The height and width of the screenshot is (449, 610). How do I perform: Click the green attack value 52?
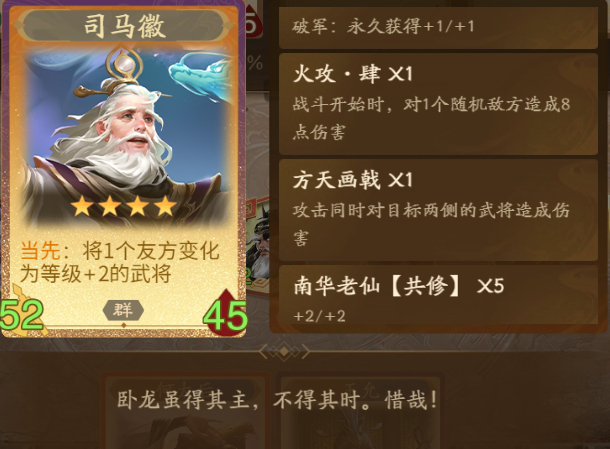click(x=22, y=314)
